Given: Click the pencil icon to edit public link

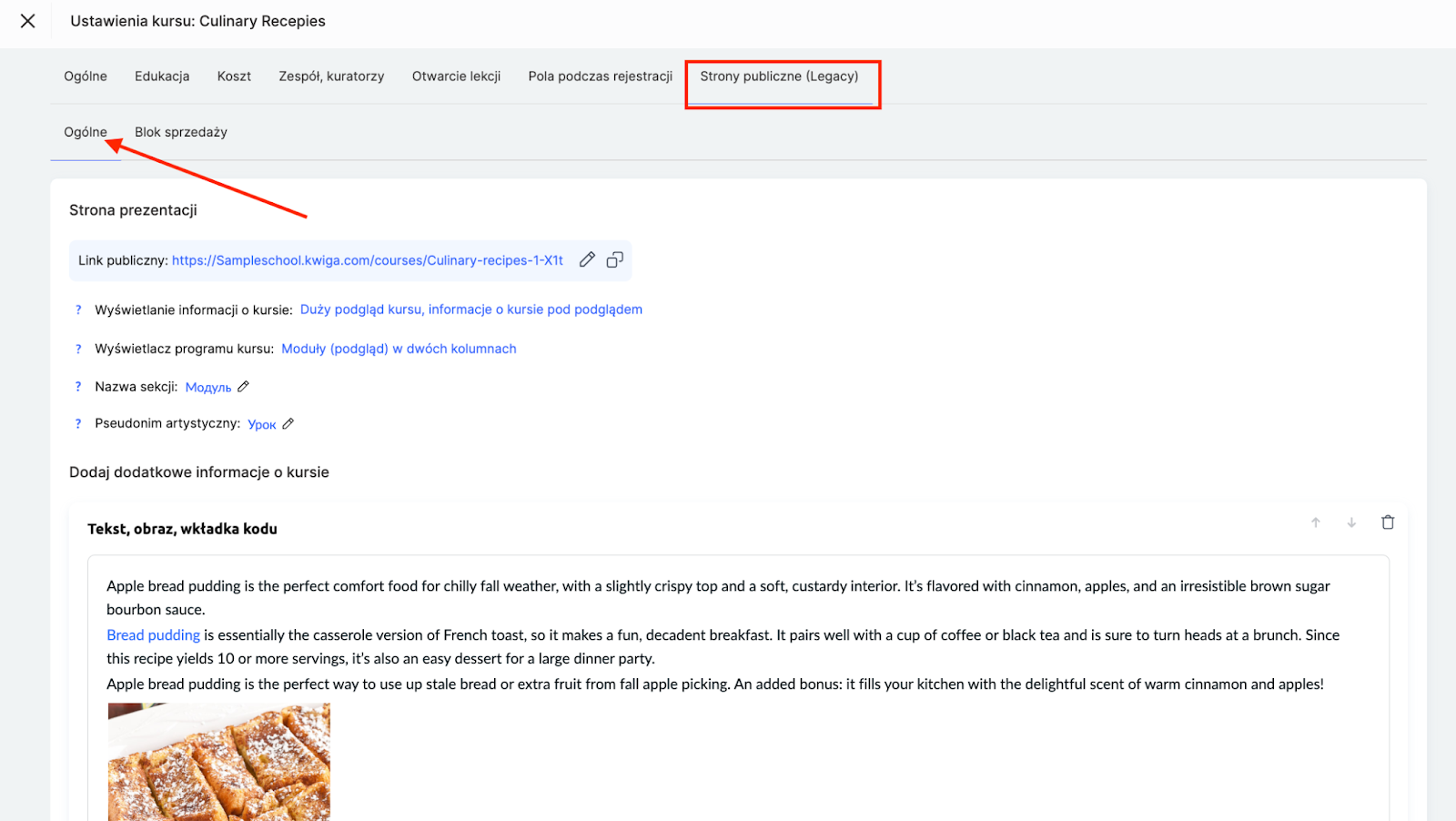Looking at the screenshot, I should [587, 259].
